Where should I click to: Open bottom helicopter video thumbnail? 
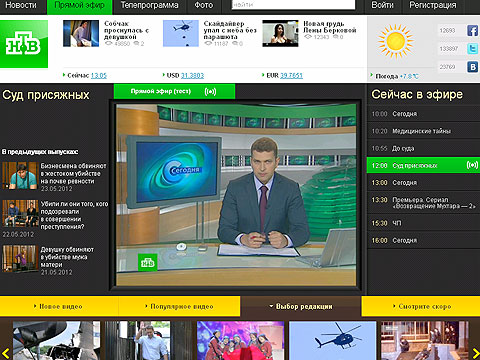[333, 340]
